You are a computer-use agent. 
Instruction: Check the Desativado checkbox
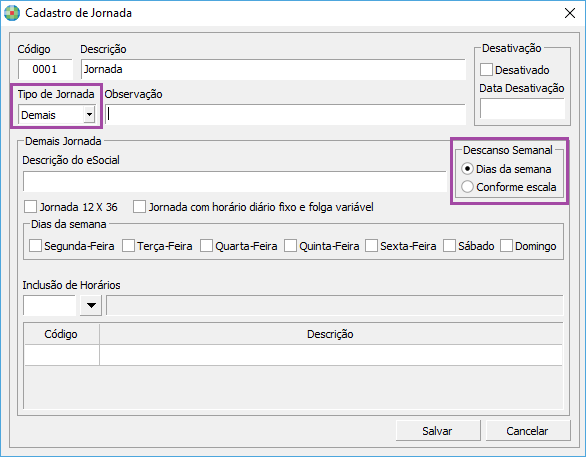pos(486,70)
